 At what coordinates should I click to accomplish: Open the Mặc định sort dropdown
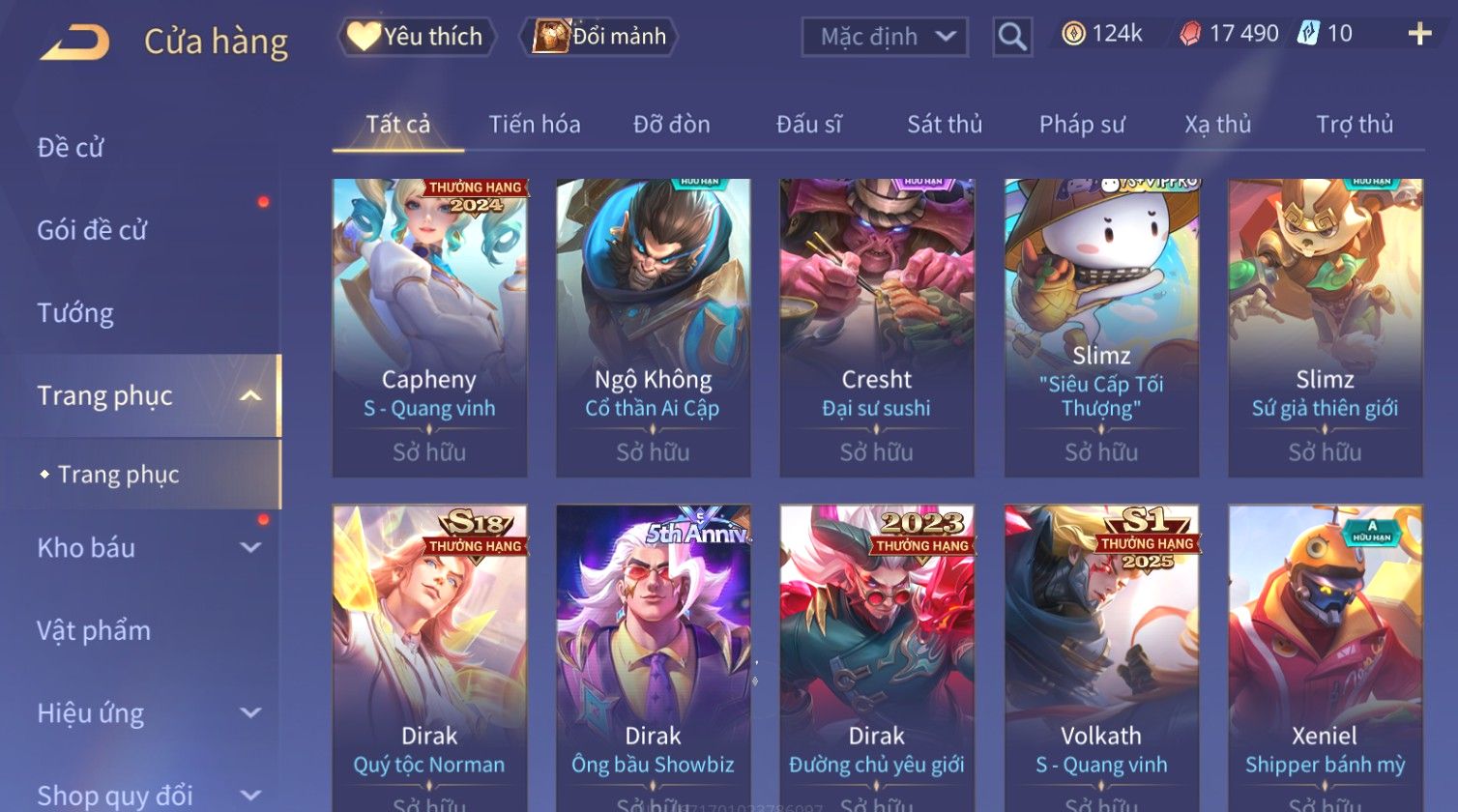tap(885, 37)
